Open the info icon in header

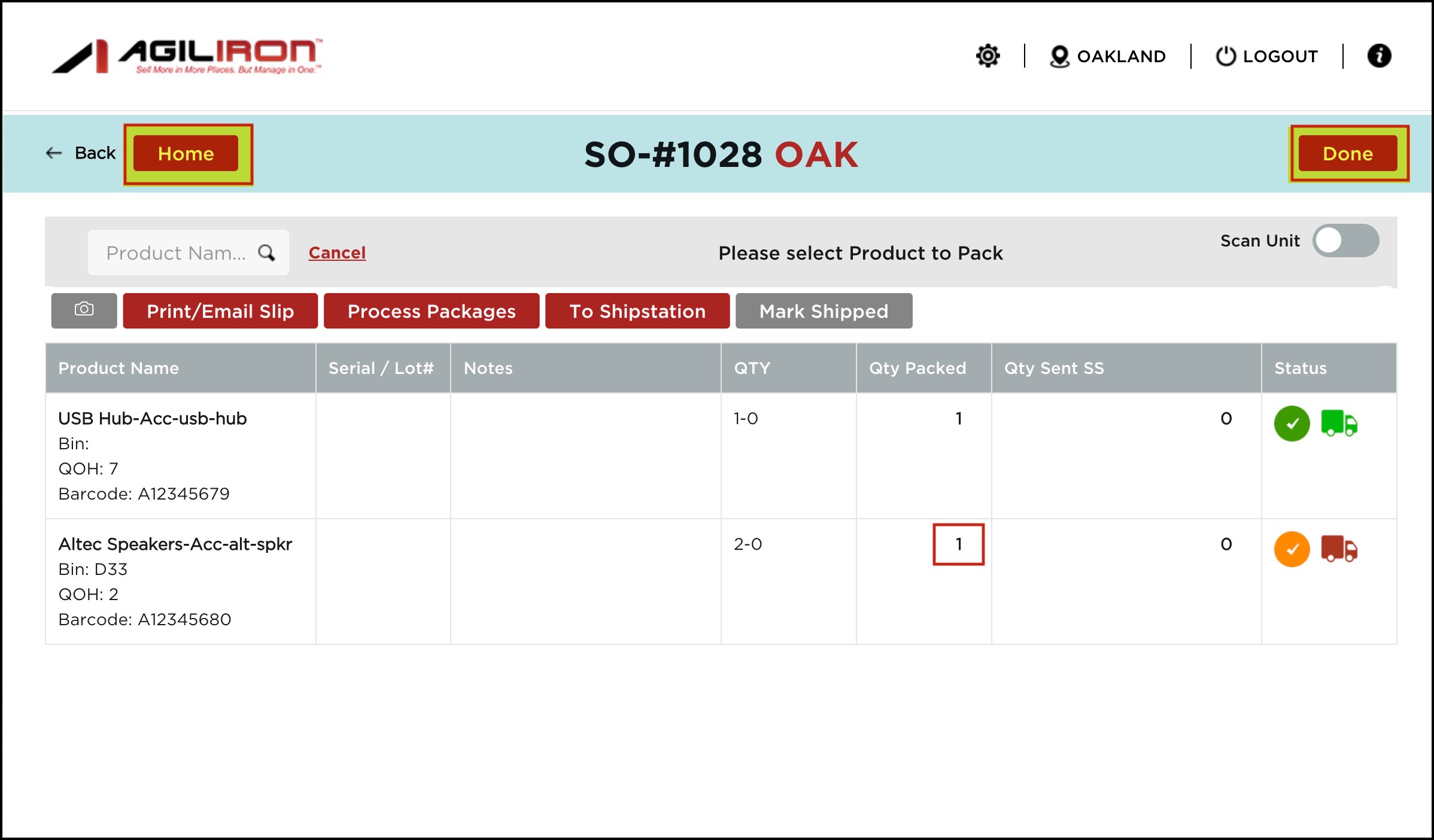click(1379, 56)
